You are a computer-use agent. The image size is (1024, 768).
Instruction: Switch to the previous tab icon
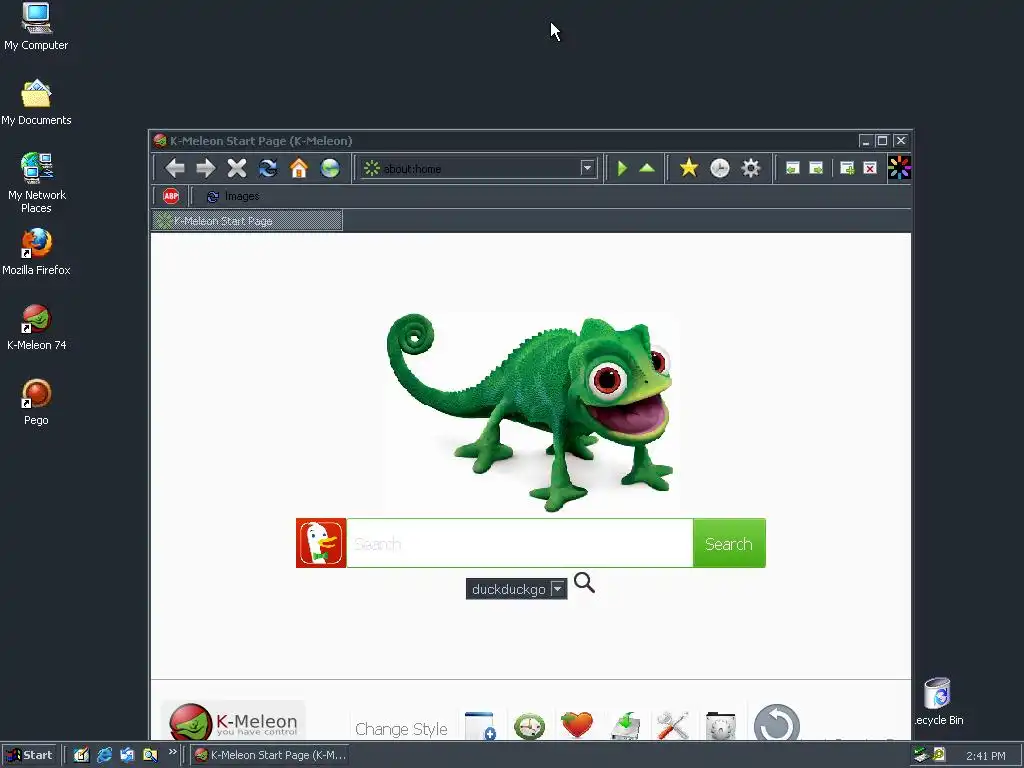tap(792, 168)
